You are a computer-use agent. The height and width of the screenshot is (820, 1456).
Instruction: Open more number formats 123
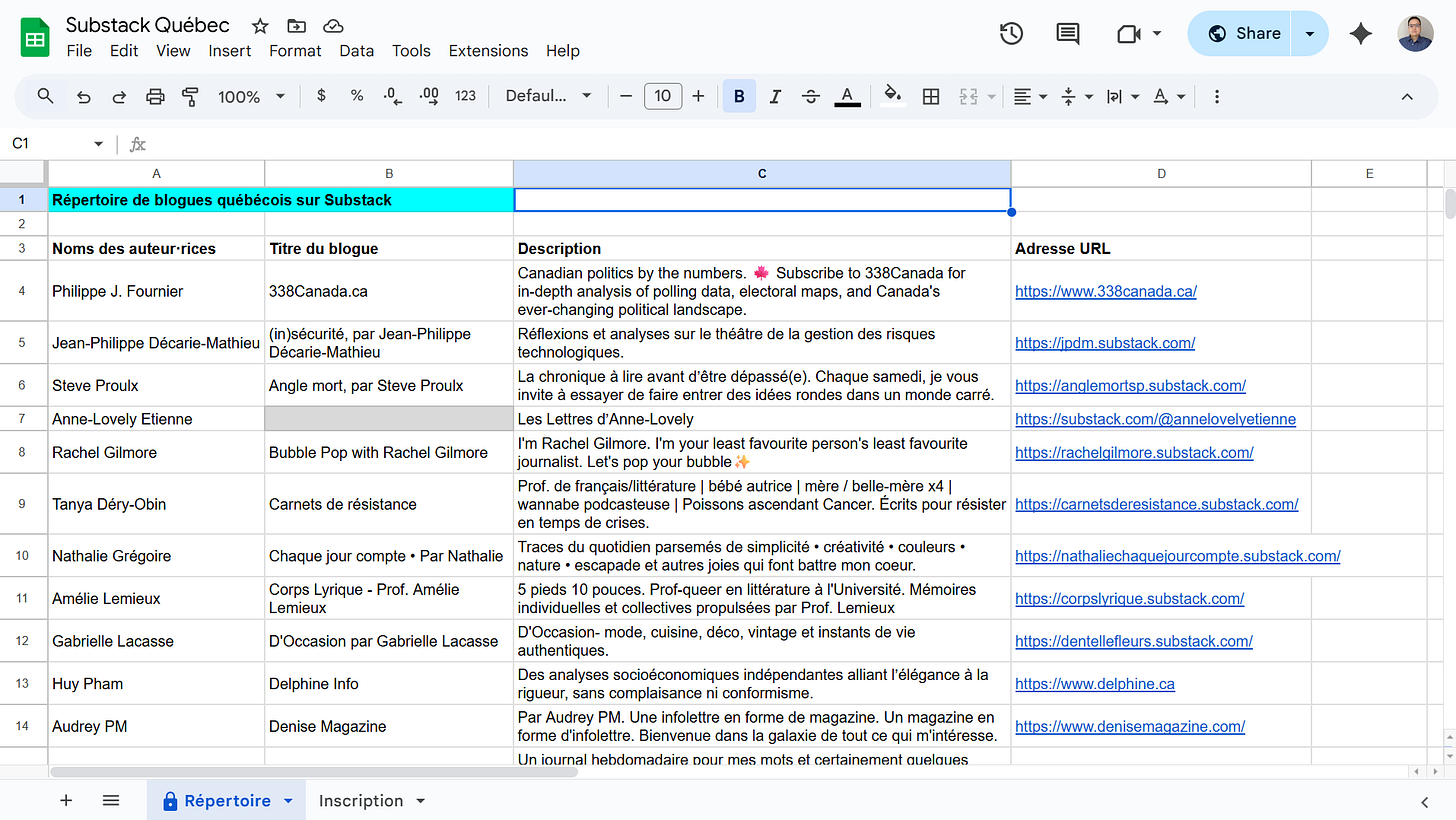(465, 96)
